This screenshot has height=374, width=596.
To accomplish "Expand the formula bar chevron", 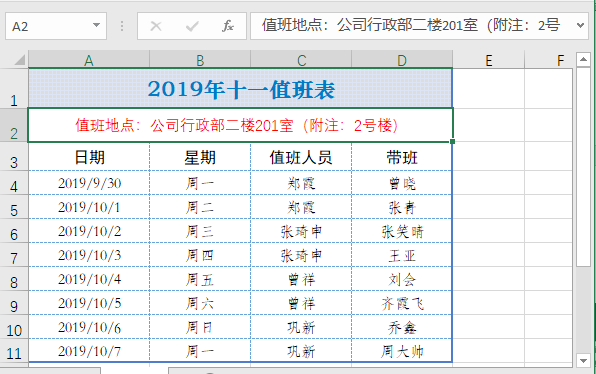I will tap(580, 25).
